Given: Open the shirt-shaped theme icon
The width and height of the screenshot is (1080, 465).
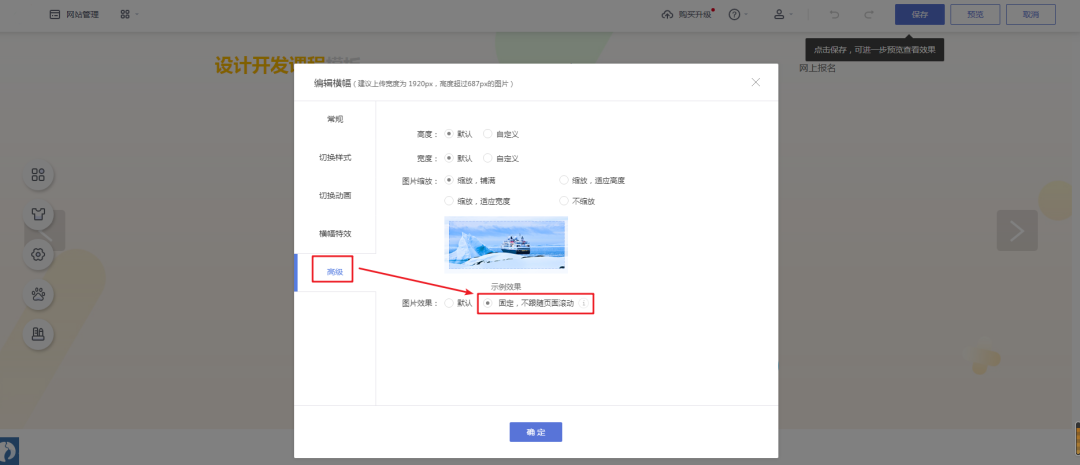Looking at the screenshot, I should tap(38, 214).
